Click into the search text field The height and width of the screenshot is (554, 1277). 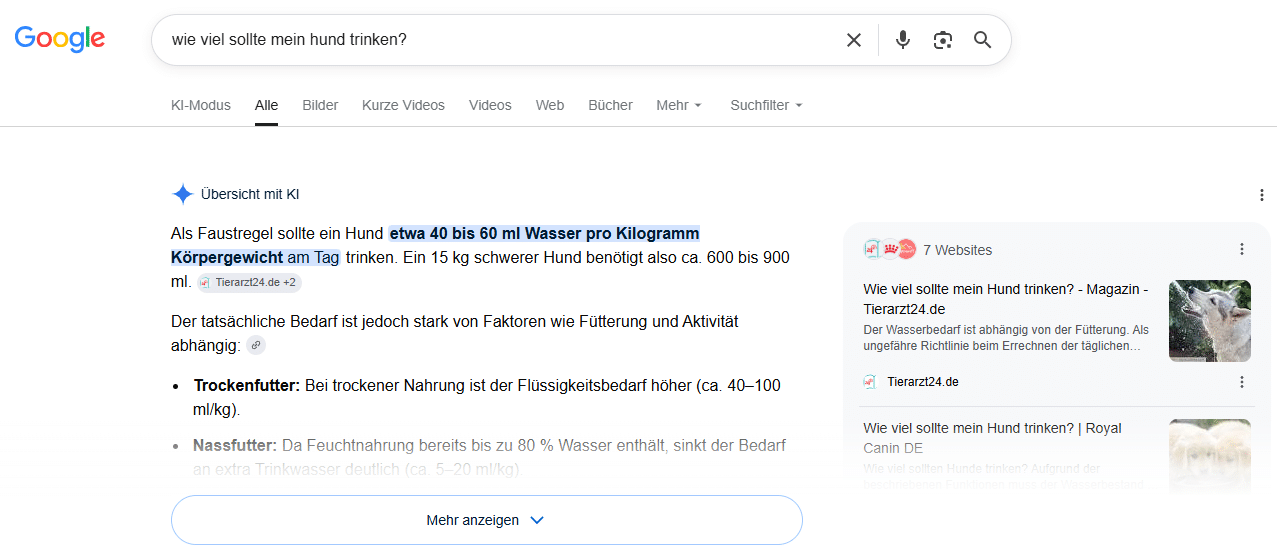(500, 40)
